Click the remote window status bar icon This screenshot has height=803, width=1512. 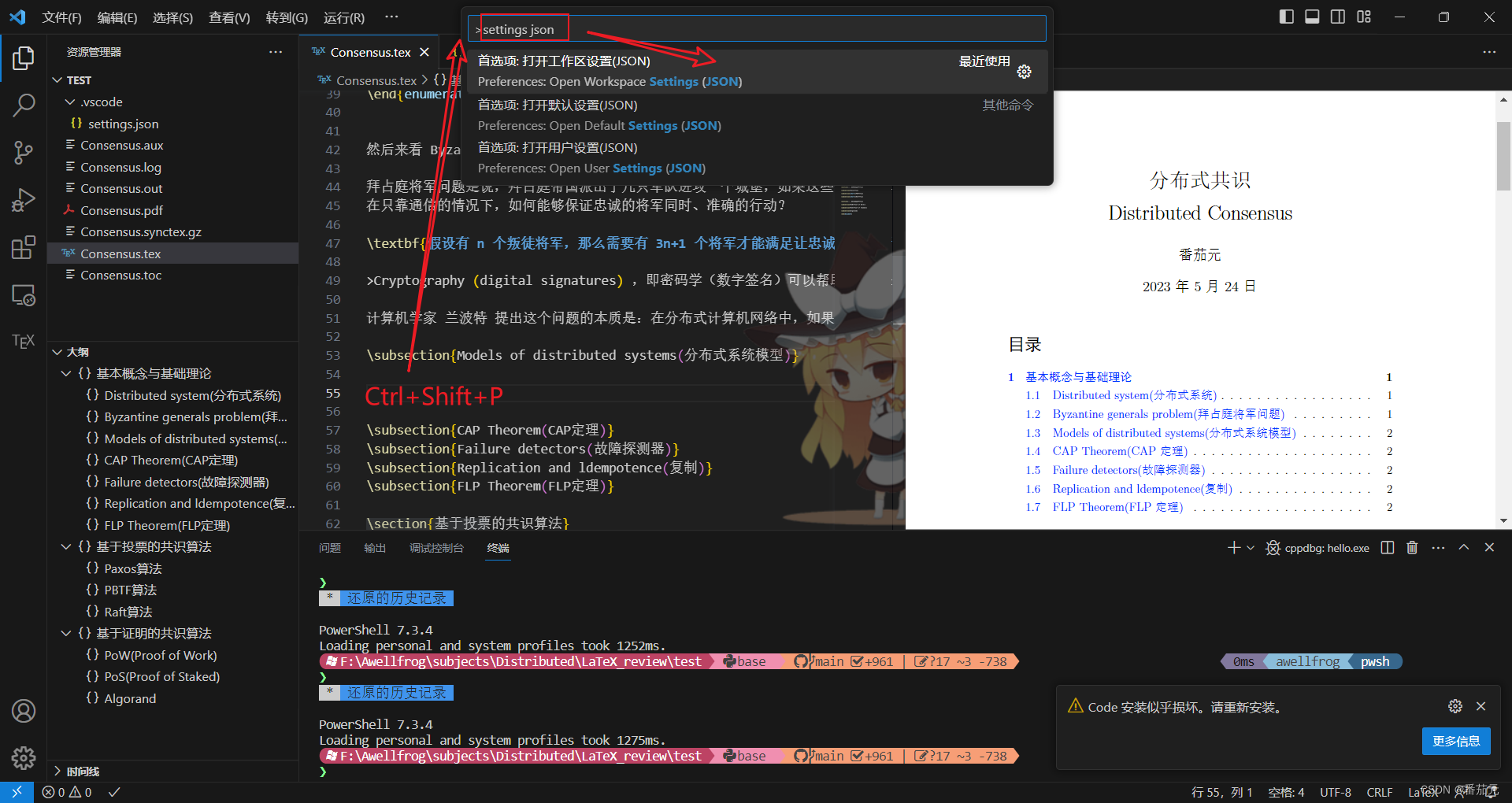click(x=17, y=792)
